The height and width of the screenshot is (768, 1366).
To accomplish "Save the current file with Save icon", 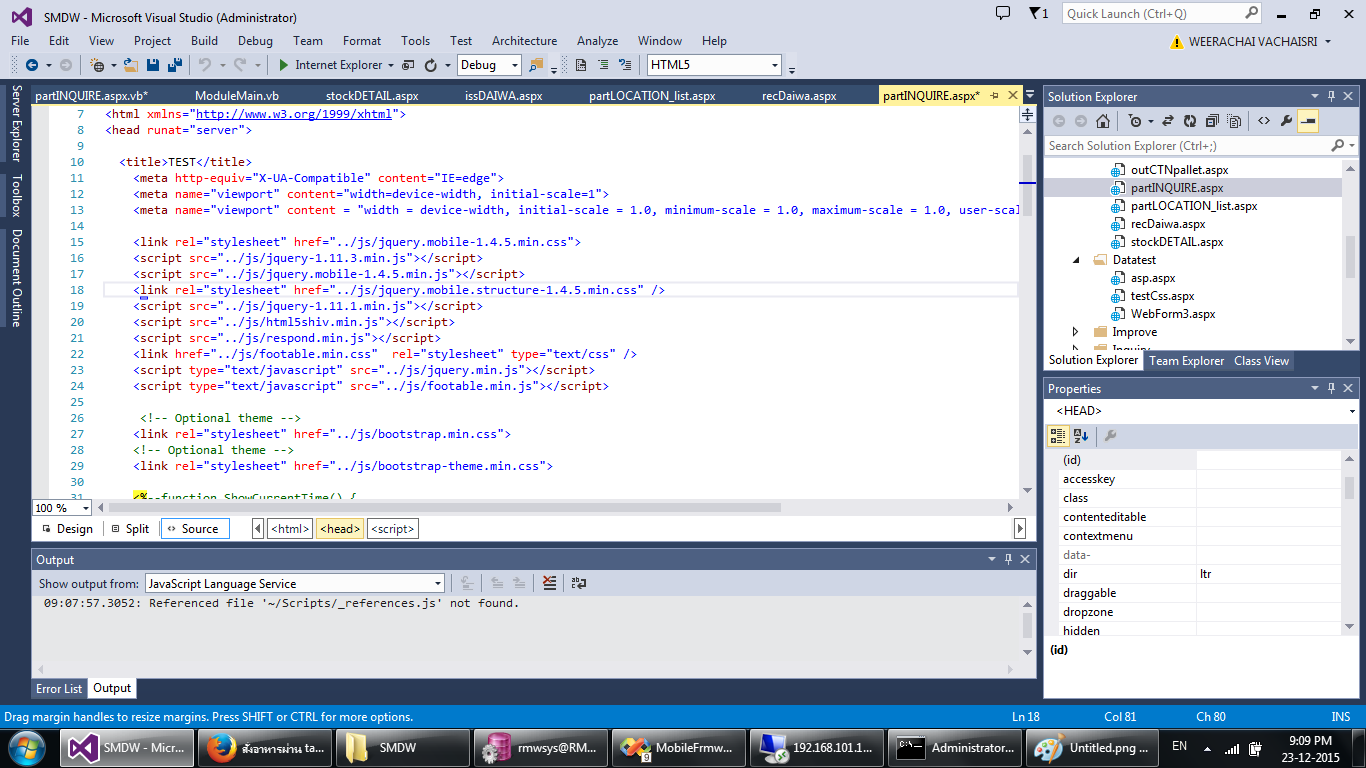I will pos(153,65).
